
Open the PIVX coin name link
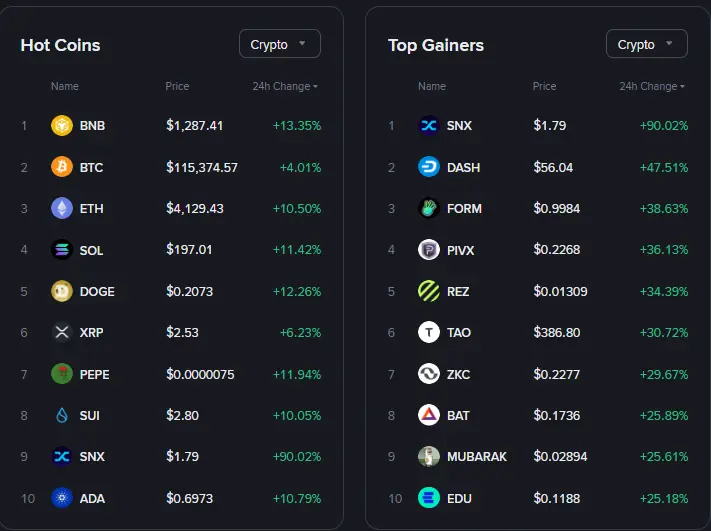(x=462, y=250)
